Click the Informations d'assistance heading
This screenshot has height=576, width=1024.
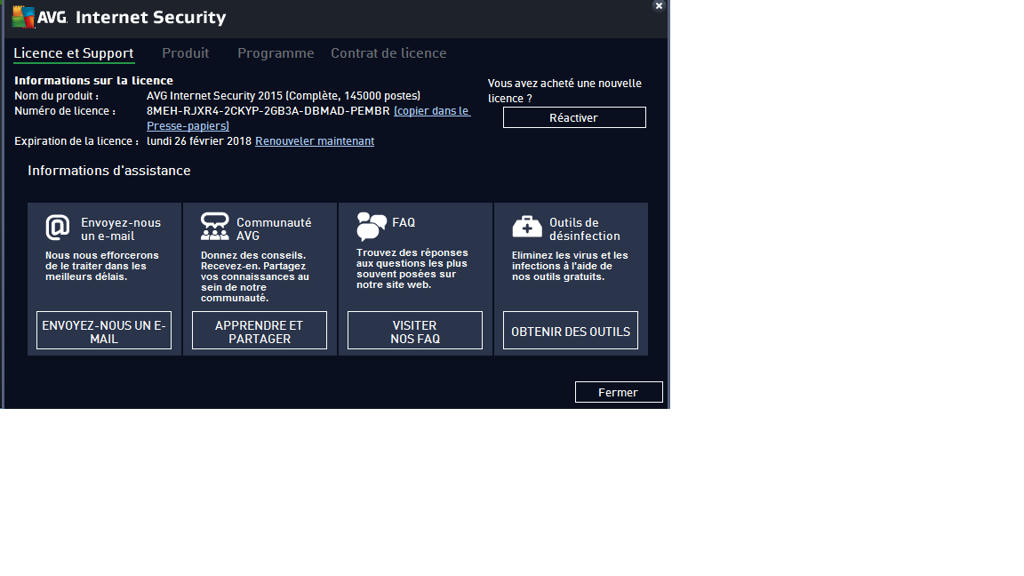pos(109,170)
